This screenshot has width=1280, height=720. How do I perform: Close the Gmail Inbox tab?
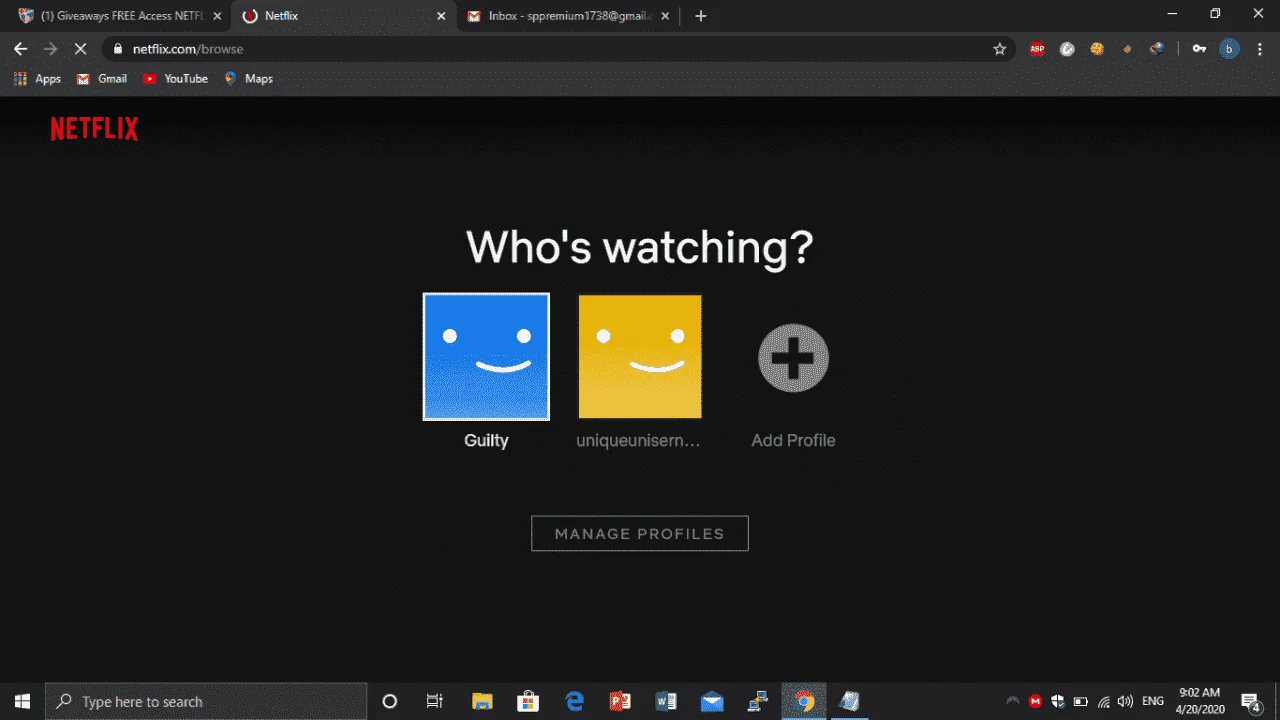pos(667,16)
